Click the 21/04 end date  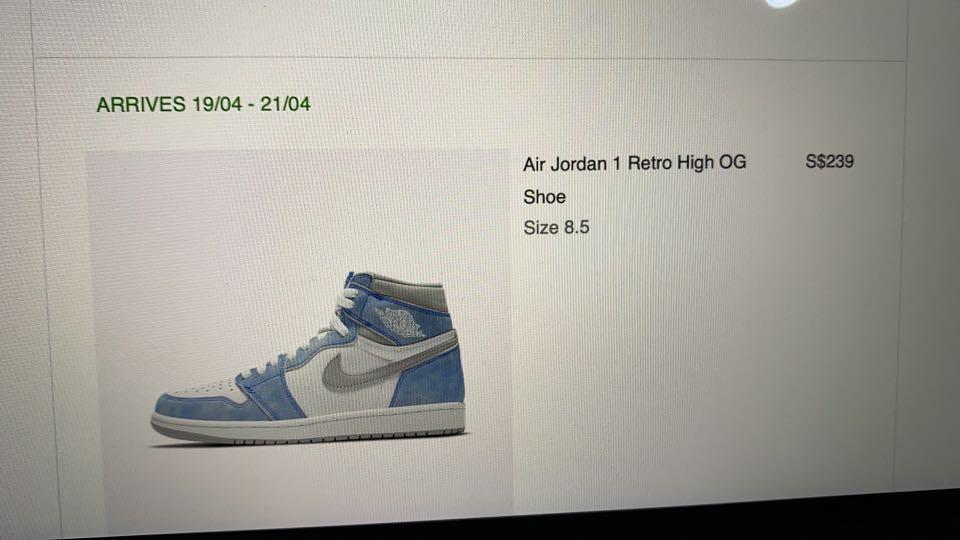click(285, 103)
